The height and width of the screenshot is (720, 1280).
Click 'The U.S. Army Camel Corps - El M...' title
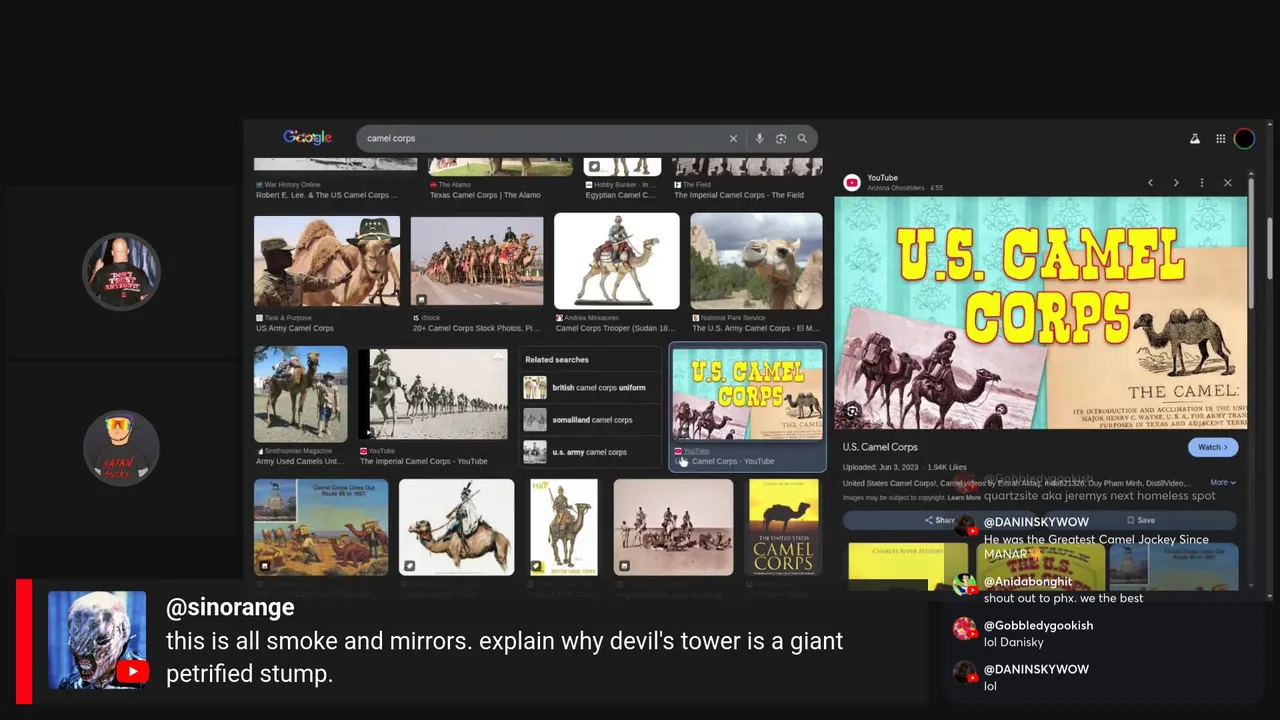[756, 328]
